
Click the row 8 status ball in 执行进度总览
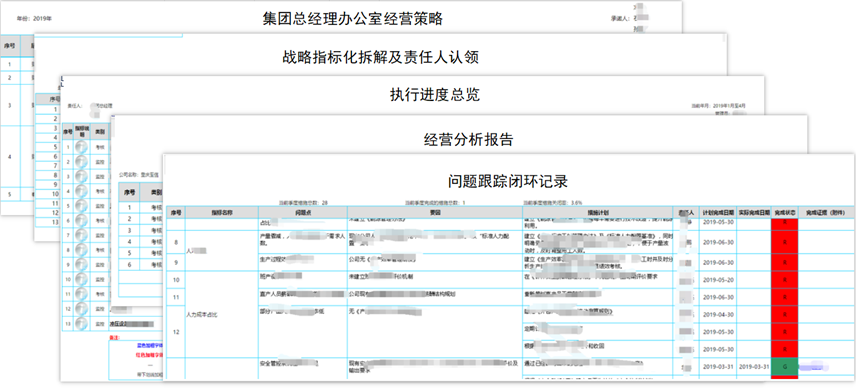(81, 250)
